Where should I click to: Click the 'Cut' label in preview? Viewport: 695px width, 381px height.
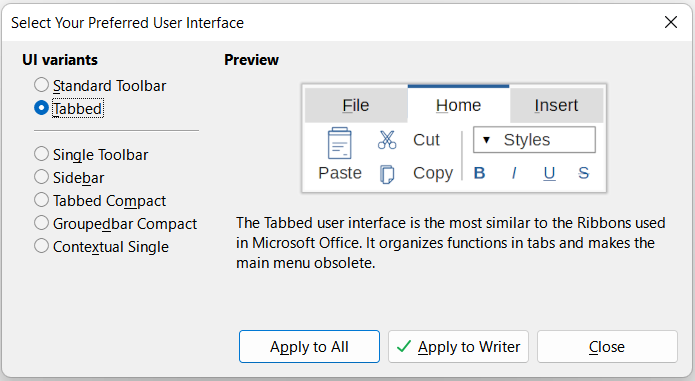426,140
